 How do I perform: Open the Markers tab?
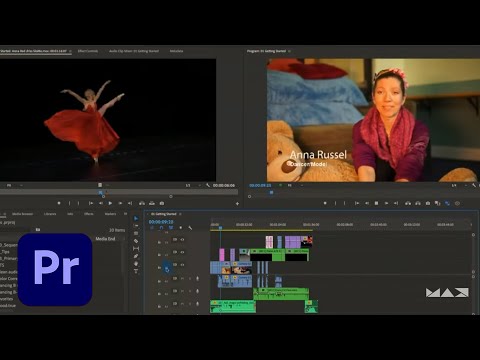click(x=110, y=214)
